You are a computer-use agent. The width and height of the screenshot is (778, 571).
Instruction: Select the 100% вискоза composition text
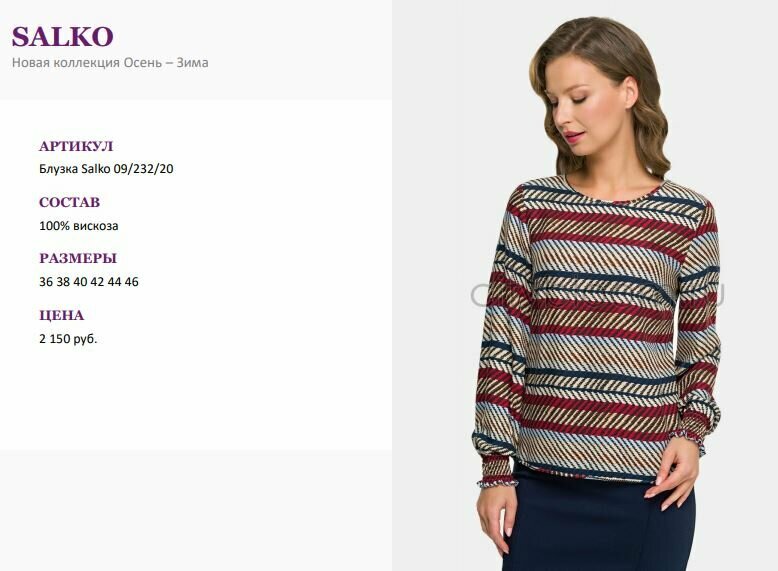coord(78,226)
